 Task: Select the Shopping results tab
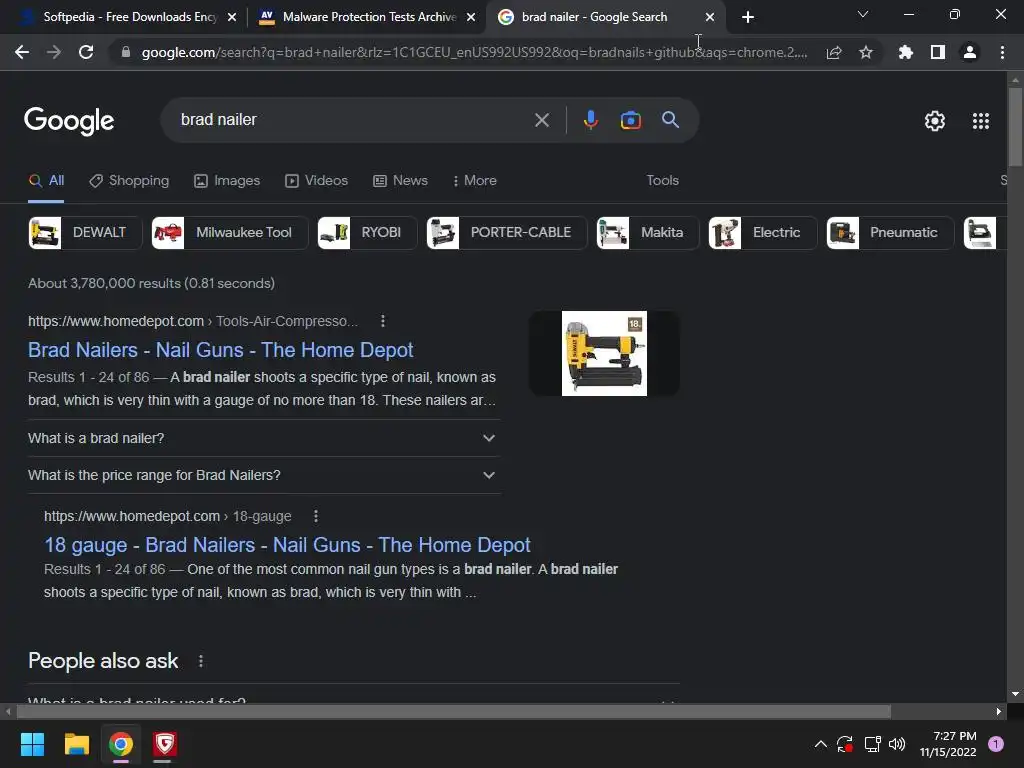coord(129,180)
